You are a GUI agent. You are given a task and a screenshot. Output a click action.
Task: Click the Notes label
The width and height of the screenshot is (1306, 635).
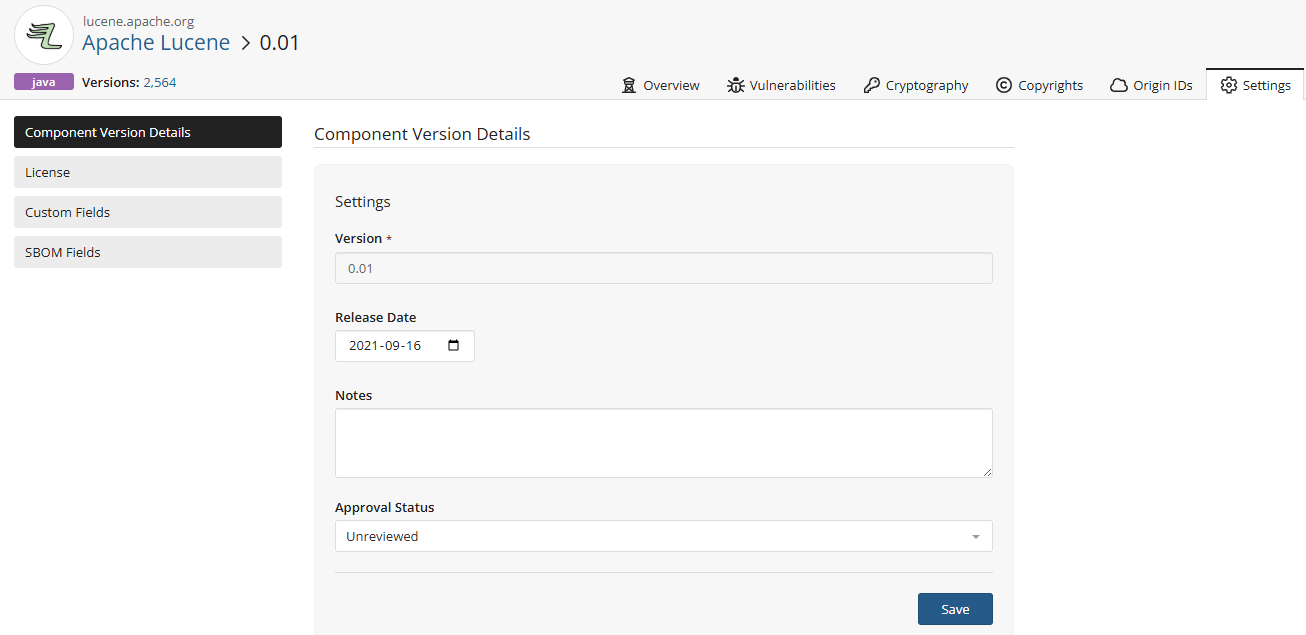pyautogui.click(x=354, y=396)
